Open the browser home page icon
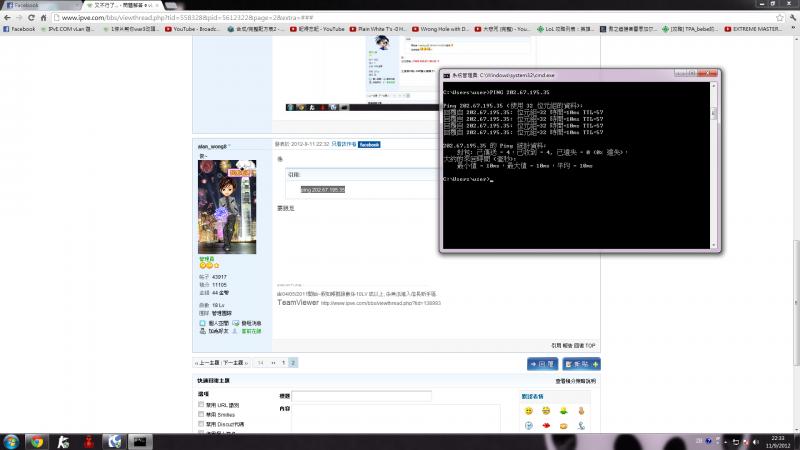Image resolution: width=800 pixels, height=450 pixels. (43, 18)
